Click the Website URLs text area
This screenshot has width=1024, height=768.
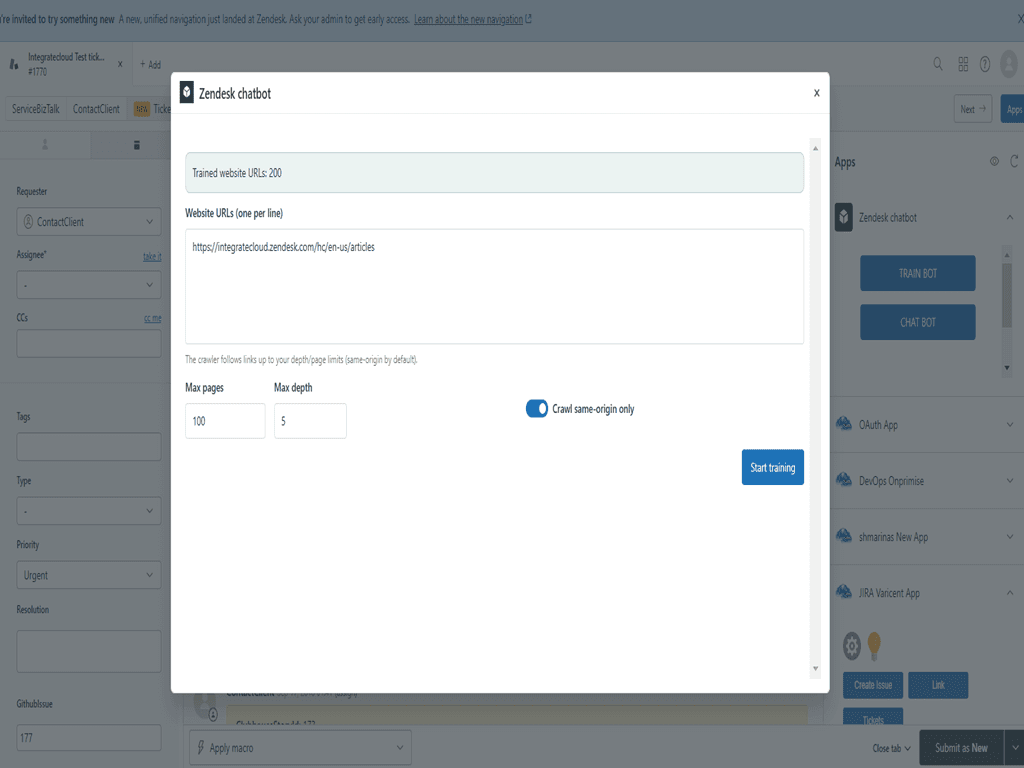tap(494, 286)
